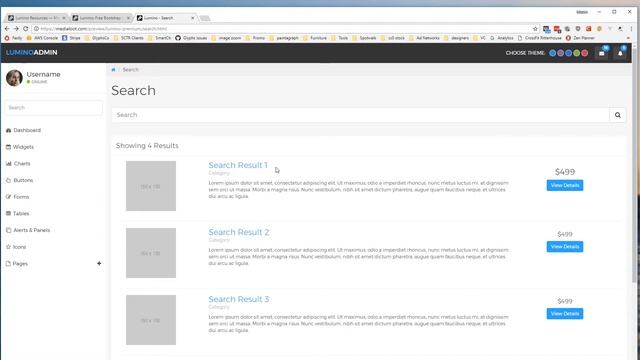Open the AWS Console bookmark
640x360 pixels.
coord(42,38)
